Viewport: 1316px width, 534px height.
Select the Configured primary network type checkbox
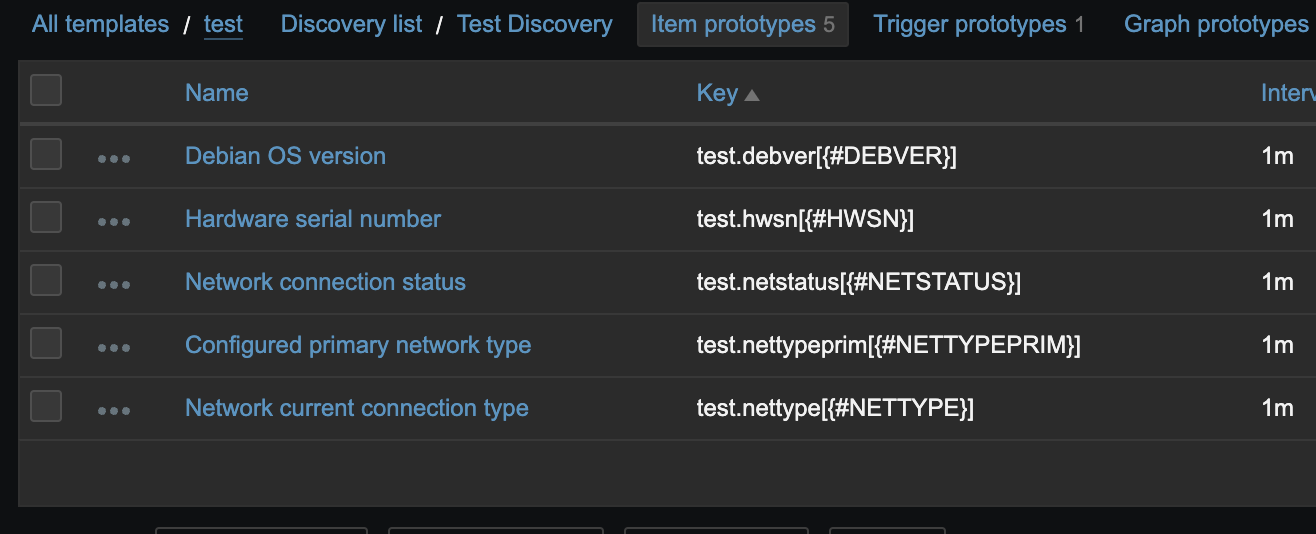click(x=46, y=344)
